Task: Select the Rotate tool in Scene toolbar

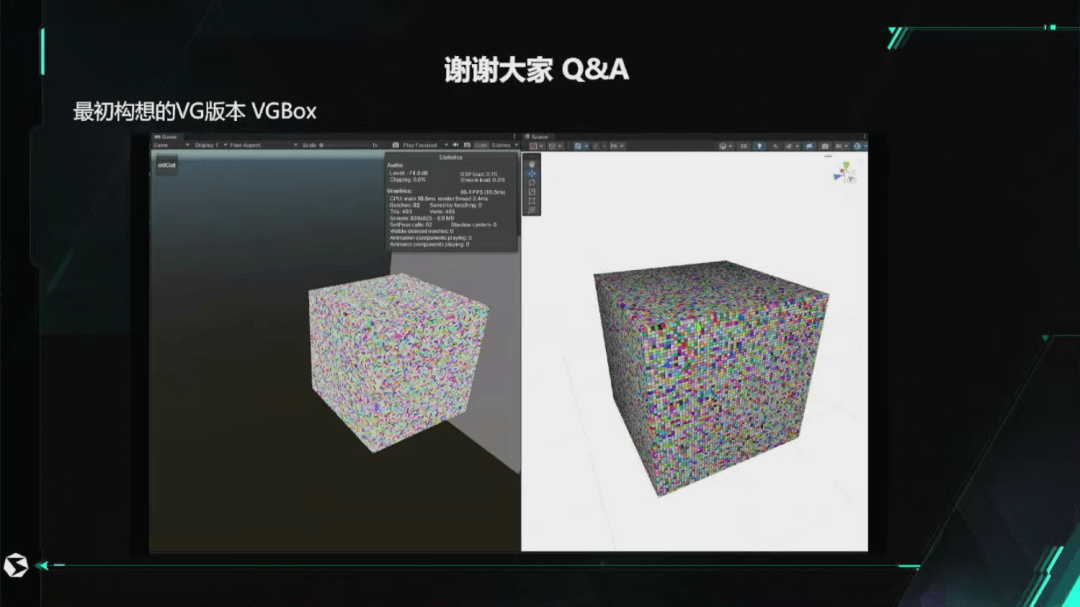Action: click(532, 182)
